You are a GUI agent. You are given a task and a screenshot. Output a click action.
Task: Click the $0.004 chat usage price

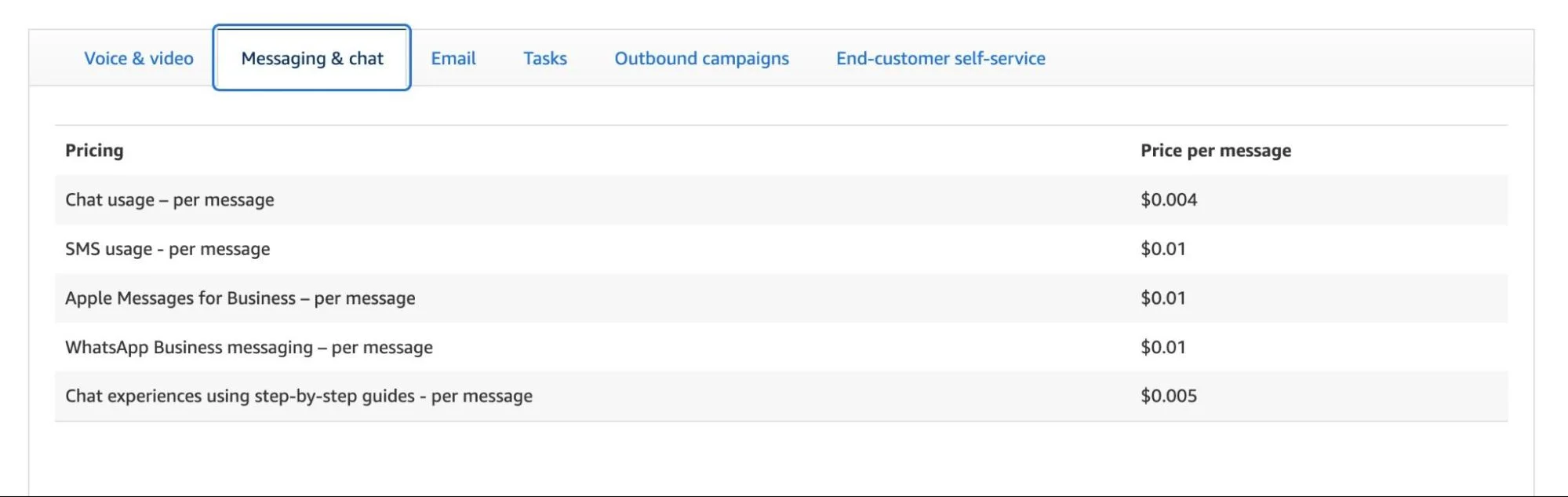pyautogui.click(x=1168, y=200)
